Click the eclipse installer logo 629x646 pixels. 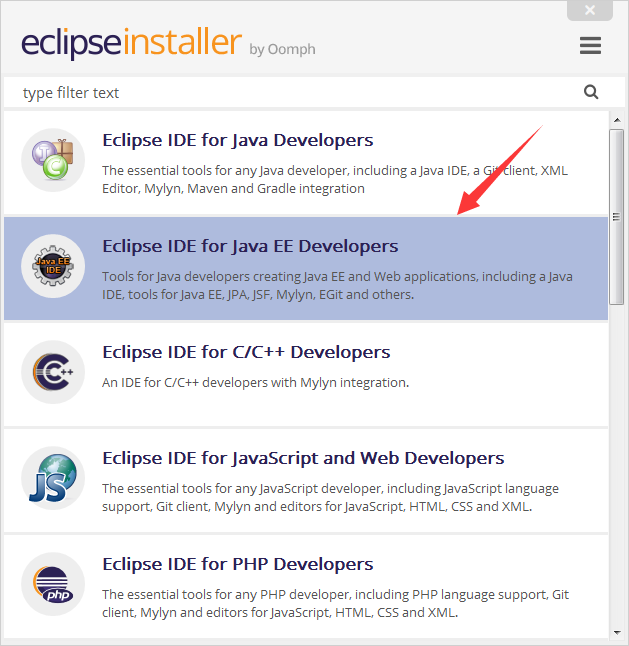[131, 43]
